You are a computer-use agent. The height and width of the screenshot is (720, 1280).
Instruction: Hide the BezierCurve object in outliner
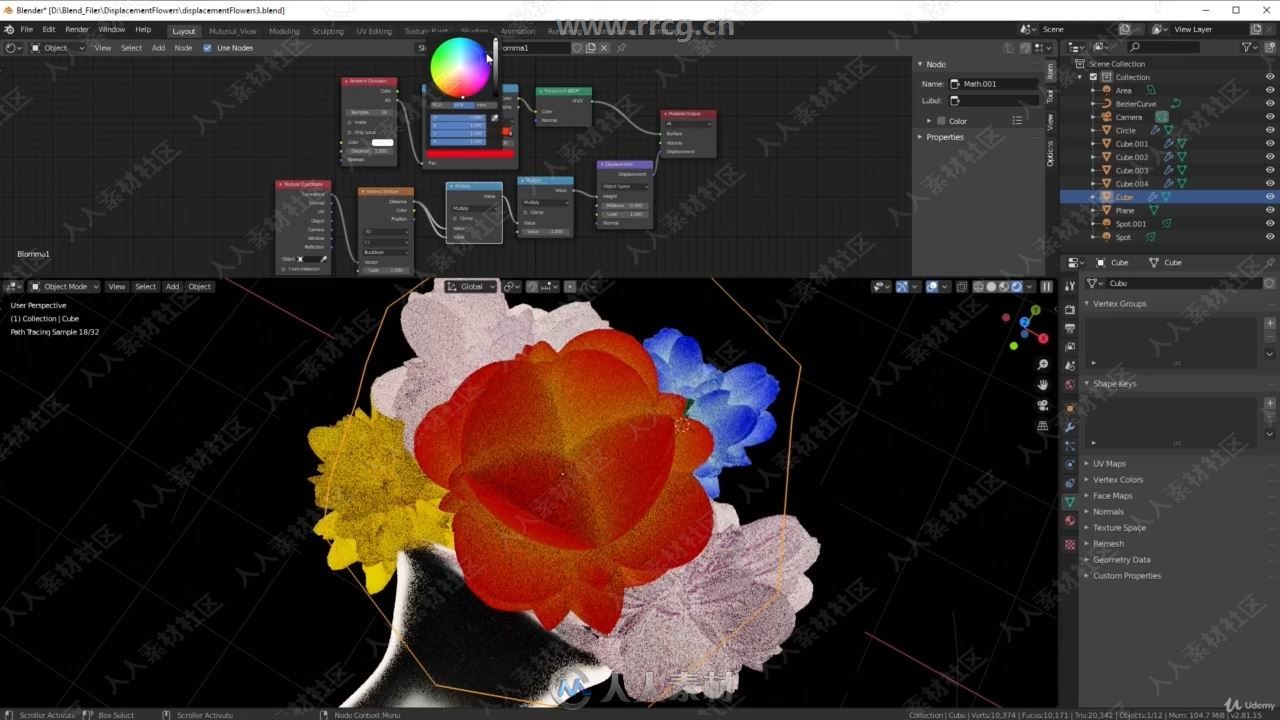pos(1270,104)
